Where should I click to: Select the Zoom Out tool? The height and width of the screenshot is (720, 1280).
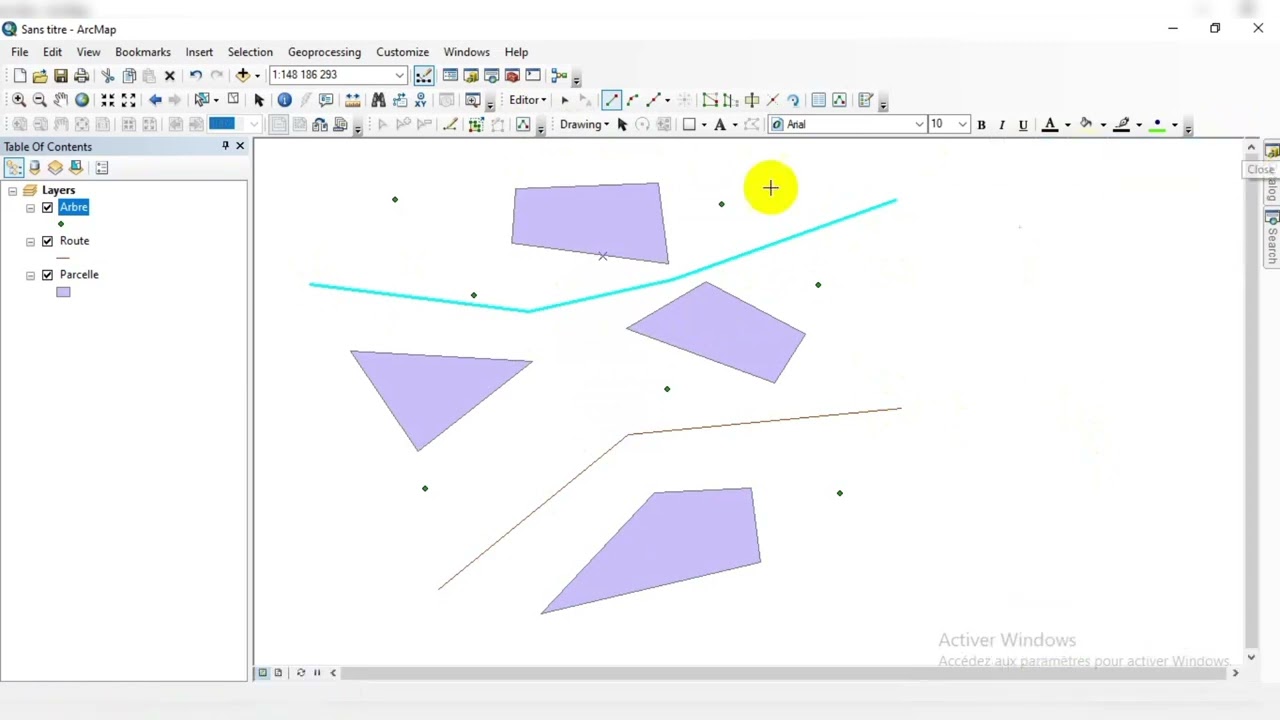(x=39, y=100)
